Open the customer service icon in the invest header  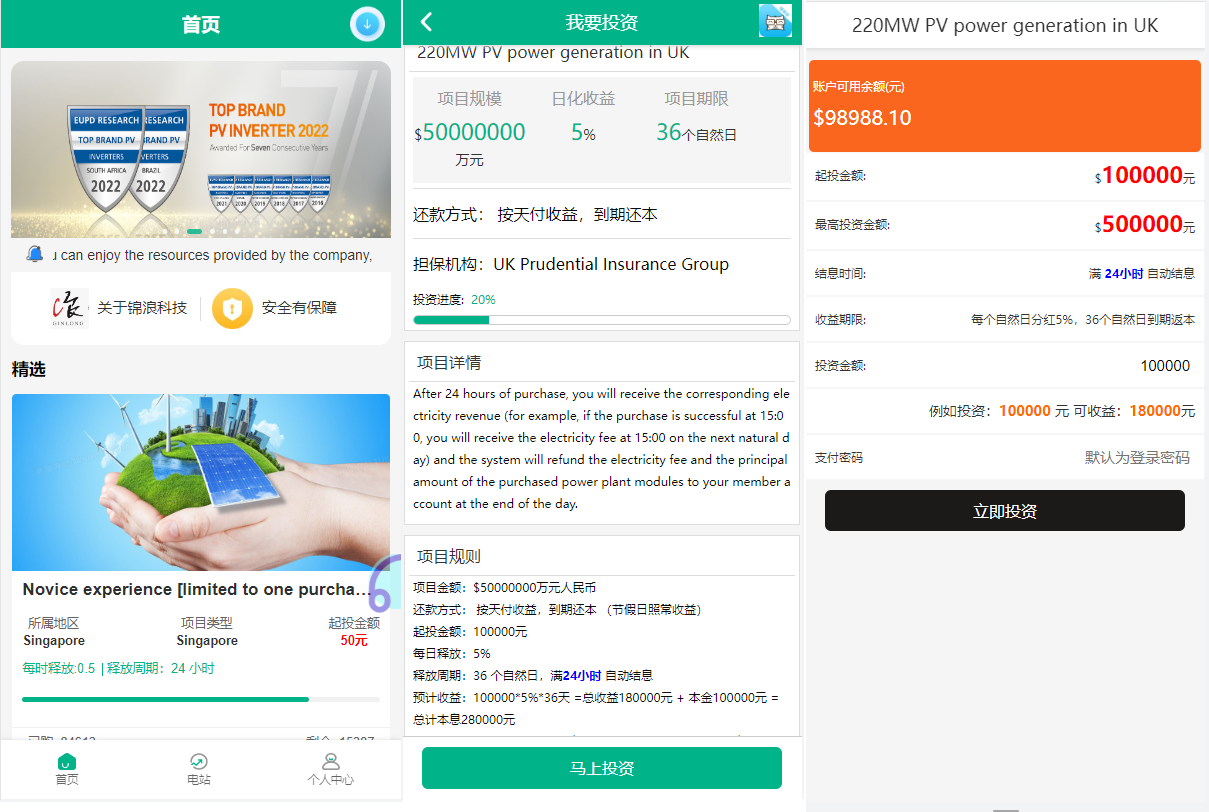point(775,21)
